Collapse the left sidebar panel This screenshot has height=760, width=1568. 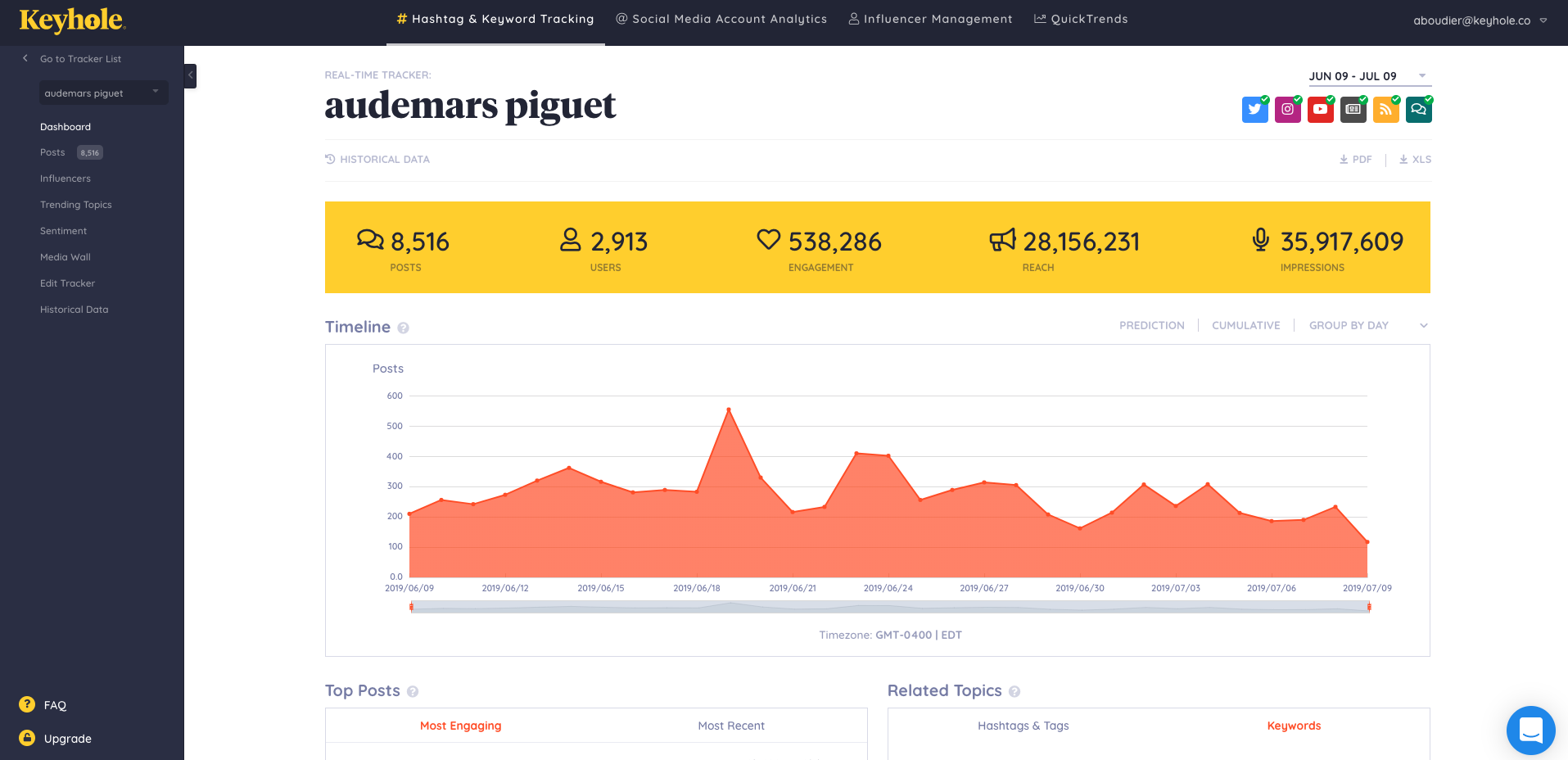190,76
